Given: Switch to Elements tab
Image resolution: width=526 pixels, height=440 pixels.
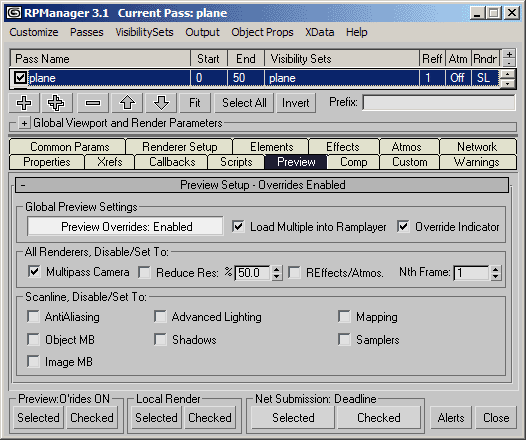Looking at the screenshot, I should [271, 147].
